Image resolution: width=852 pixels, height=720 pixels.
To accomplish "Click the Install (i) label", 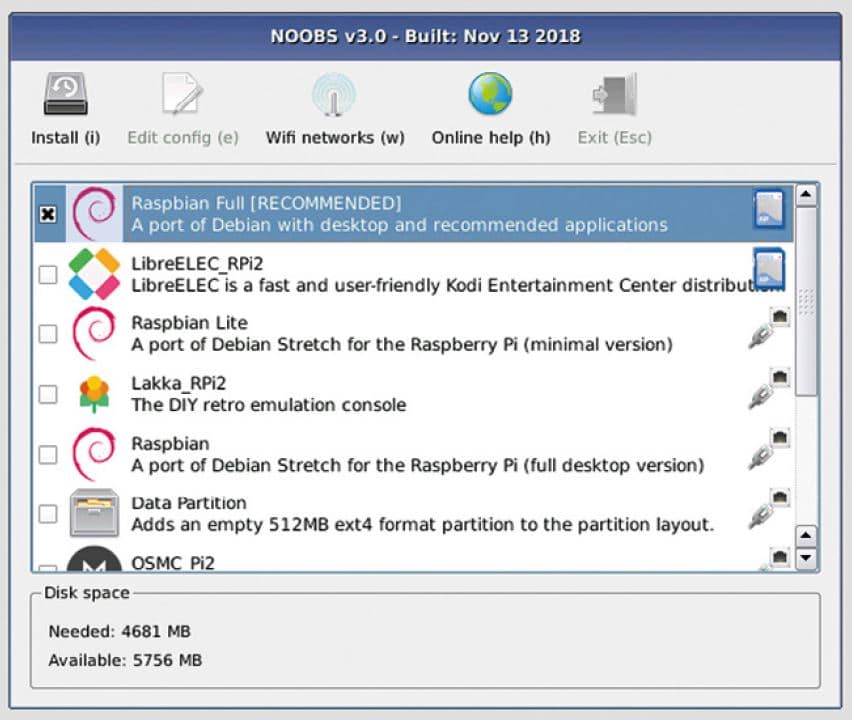I will pos(65,138).
